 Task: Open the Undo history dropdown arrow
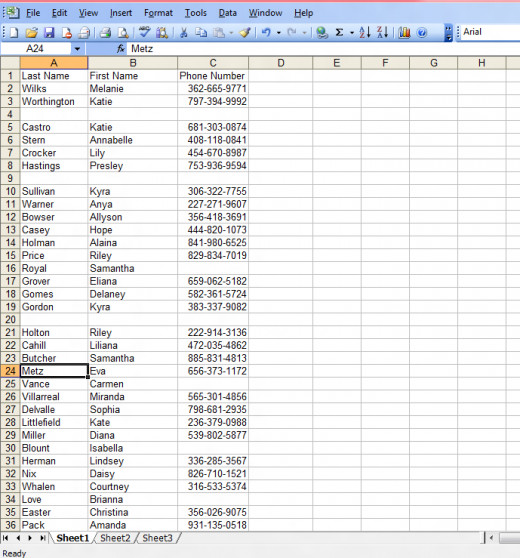point(279,33)
